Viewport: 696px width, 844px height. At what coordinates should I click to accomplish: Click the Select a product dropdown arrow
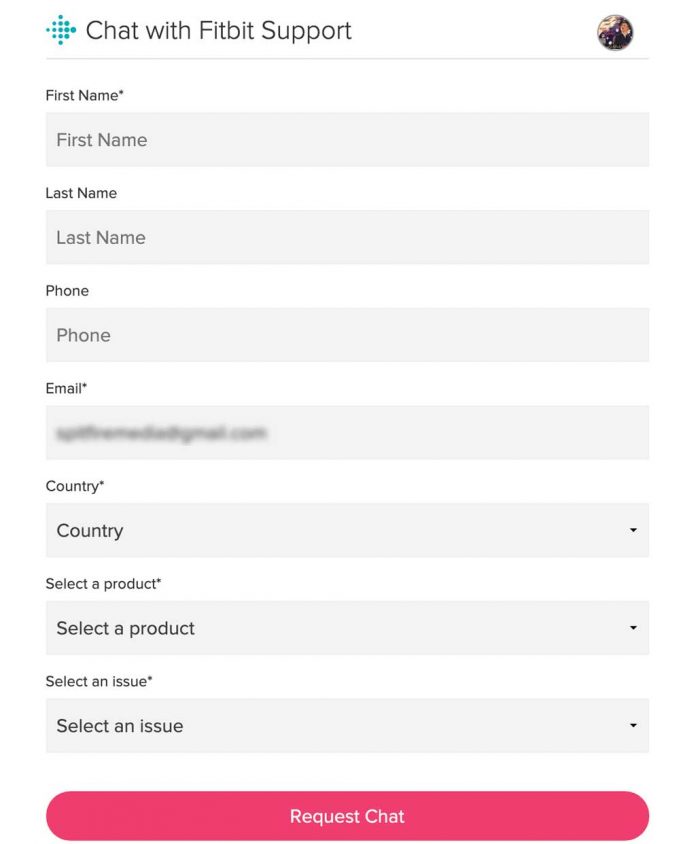click(x=632, y=628)
